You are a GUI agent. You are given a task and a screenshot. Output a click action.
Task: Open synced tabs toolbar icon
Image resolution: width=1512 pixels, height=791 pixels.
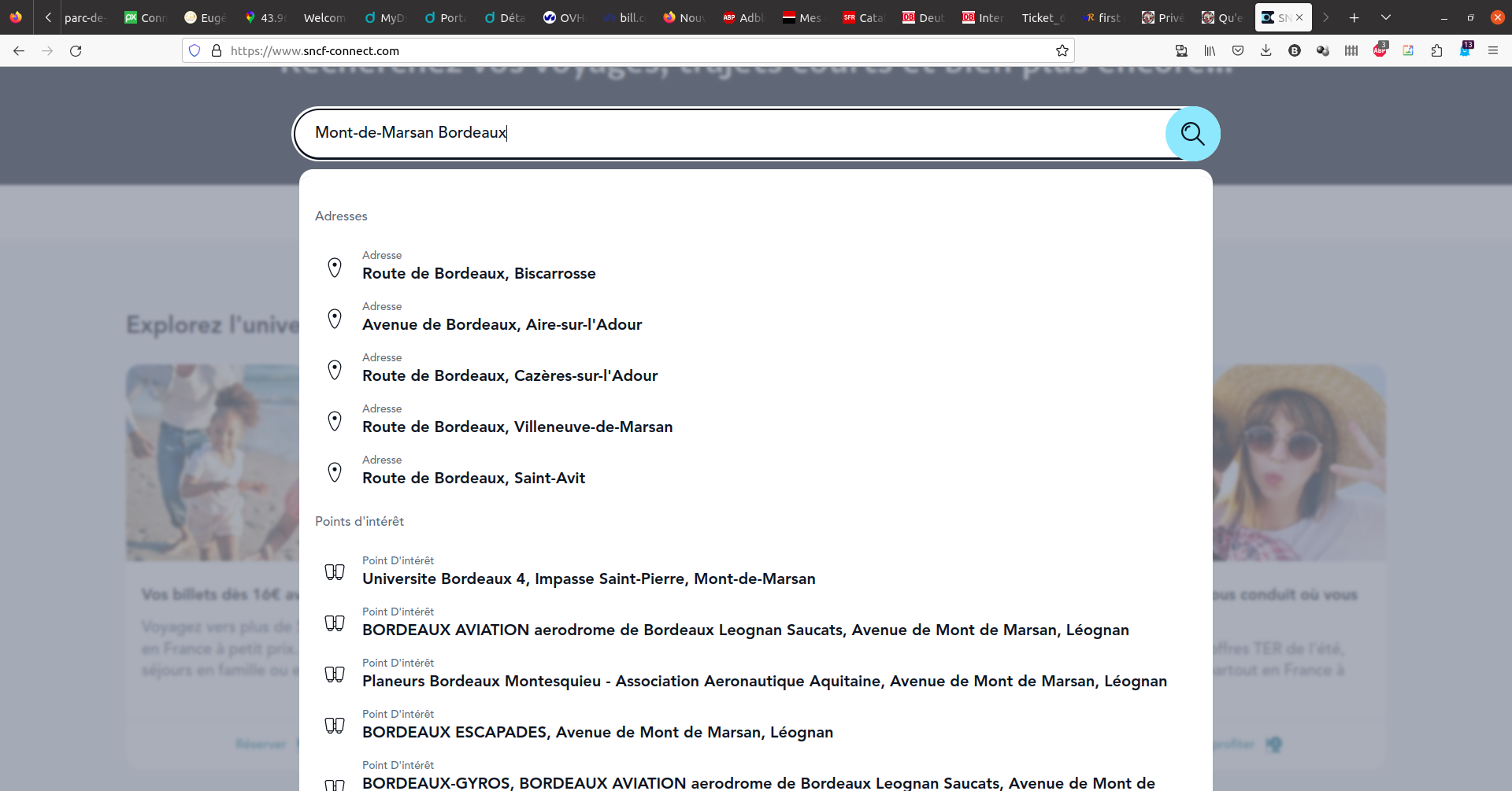point(1181,50)
